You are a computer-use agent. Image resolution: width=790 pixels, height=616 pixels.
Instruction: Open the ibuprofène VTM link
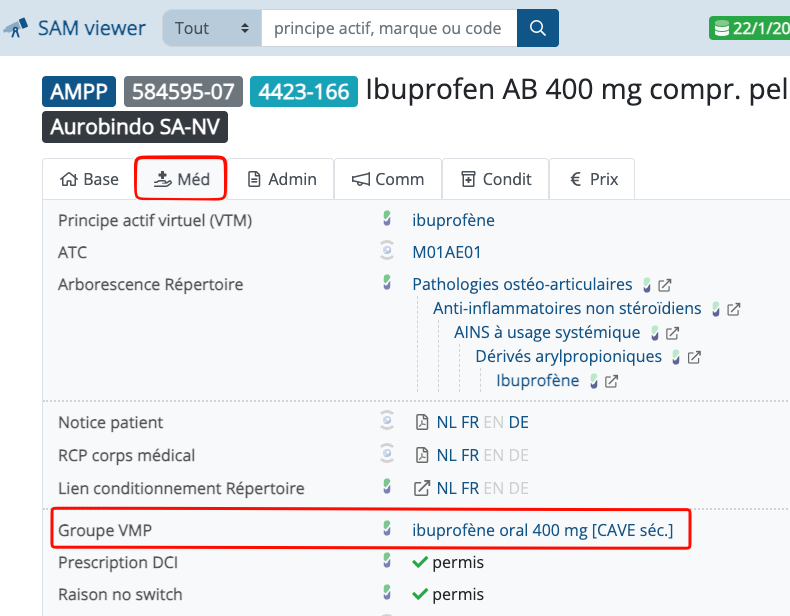point(453,220)
